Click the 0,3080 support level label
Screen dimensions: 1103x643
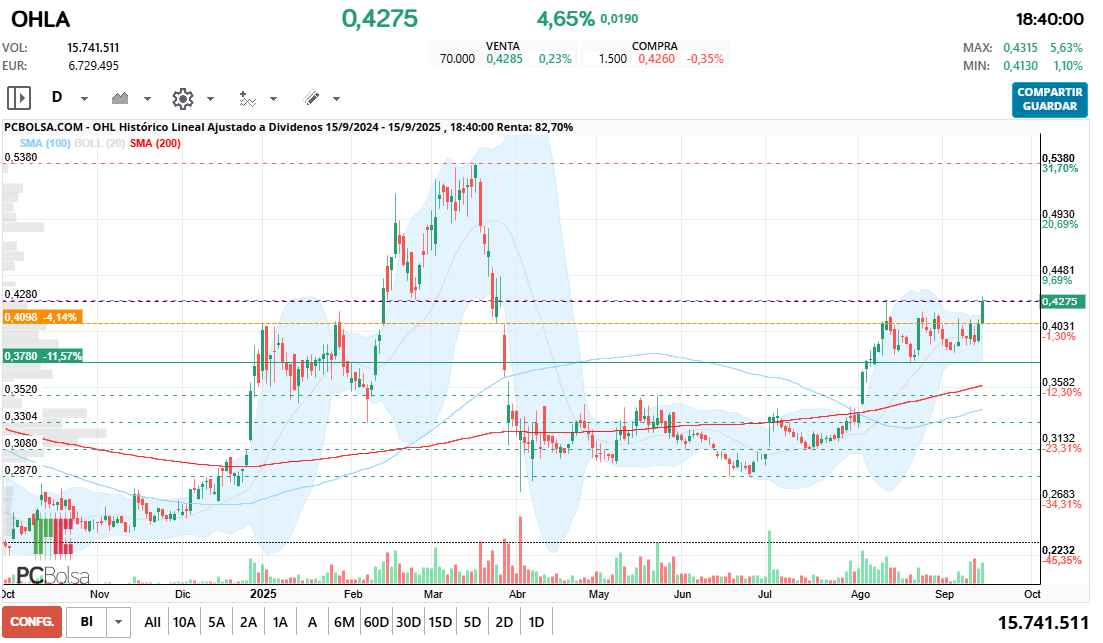click(20, 443)
